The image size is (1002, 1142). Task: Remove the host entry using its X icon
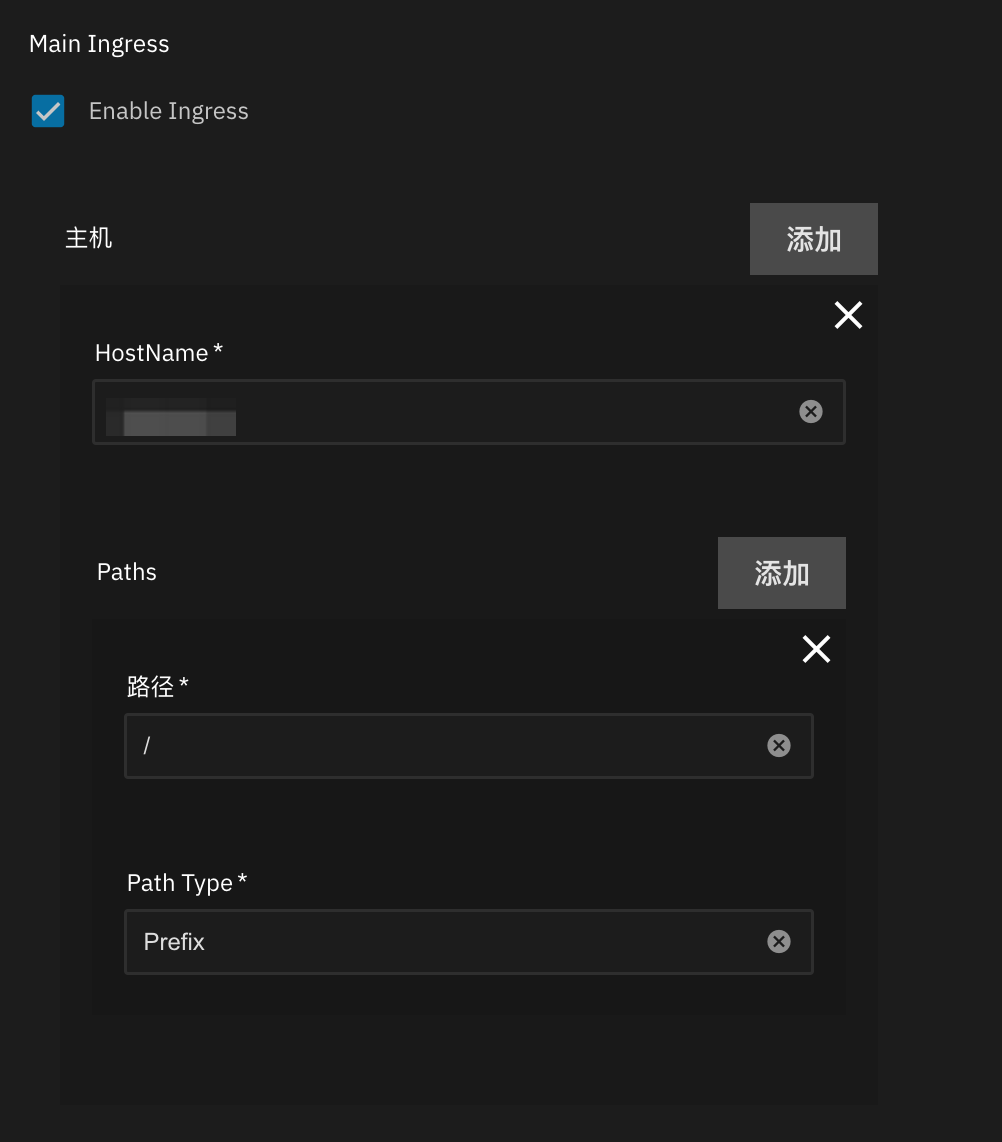(848, 315)
